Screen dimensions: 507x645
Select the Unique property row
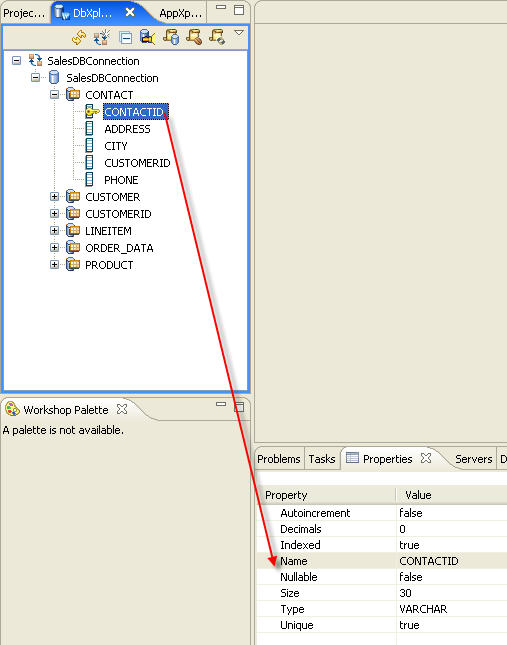point(382,625)
